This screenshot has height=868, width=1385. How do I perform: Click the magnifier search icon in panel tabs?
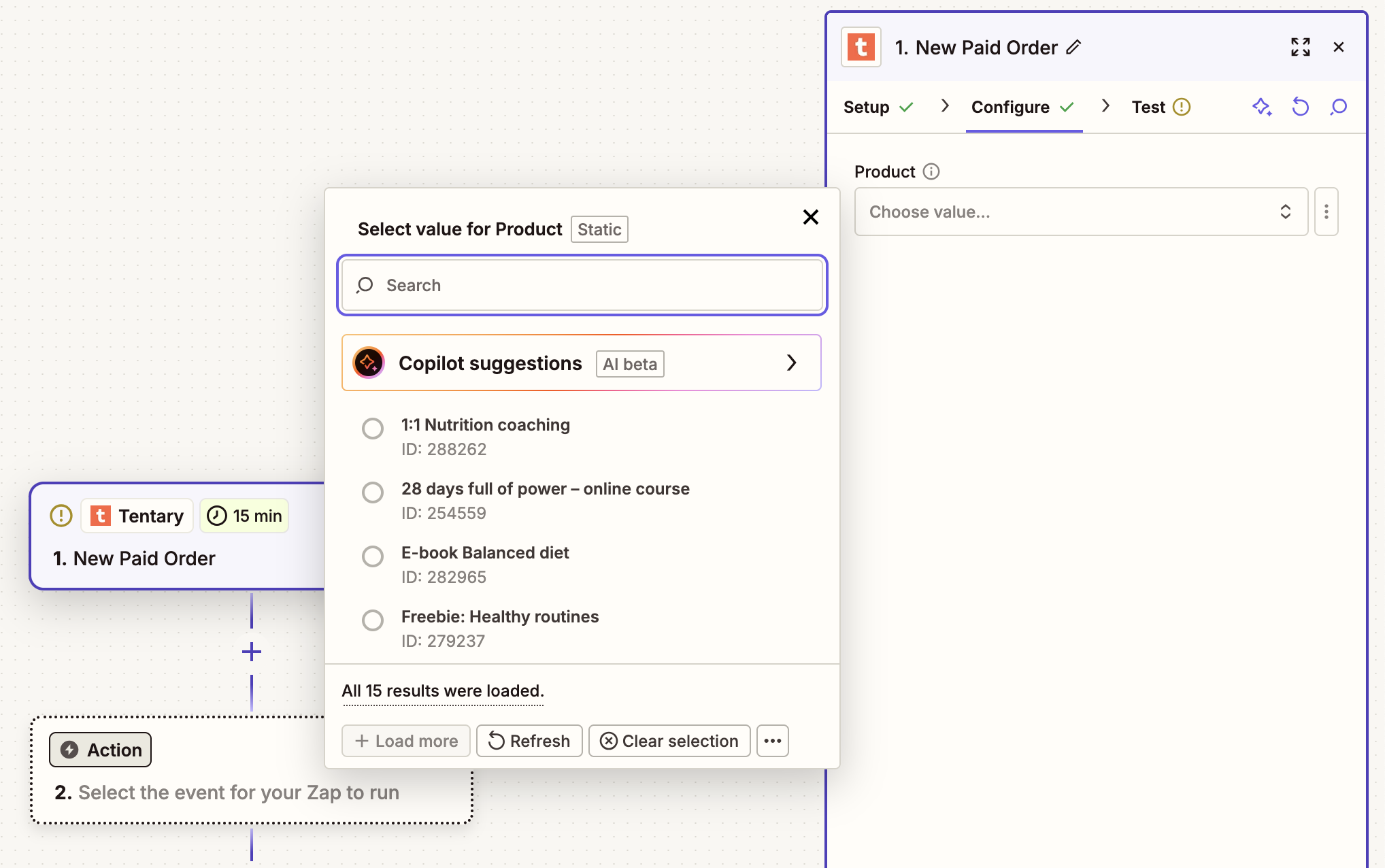pos(1338,107)
